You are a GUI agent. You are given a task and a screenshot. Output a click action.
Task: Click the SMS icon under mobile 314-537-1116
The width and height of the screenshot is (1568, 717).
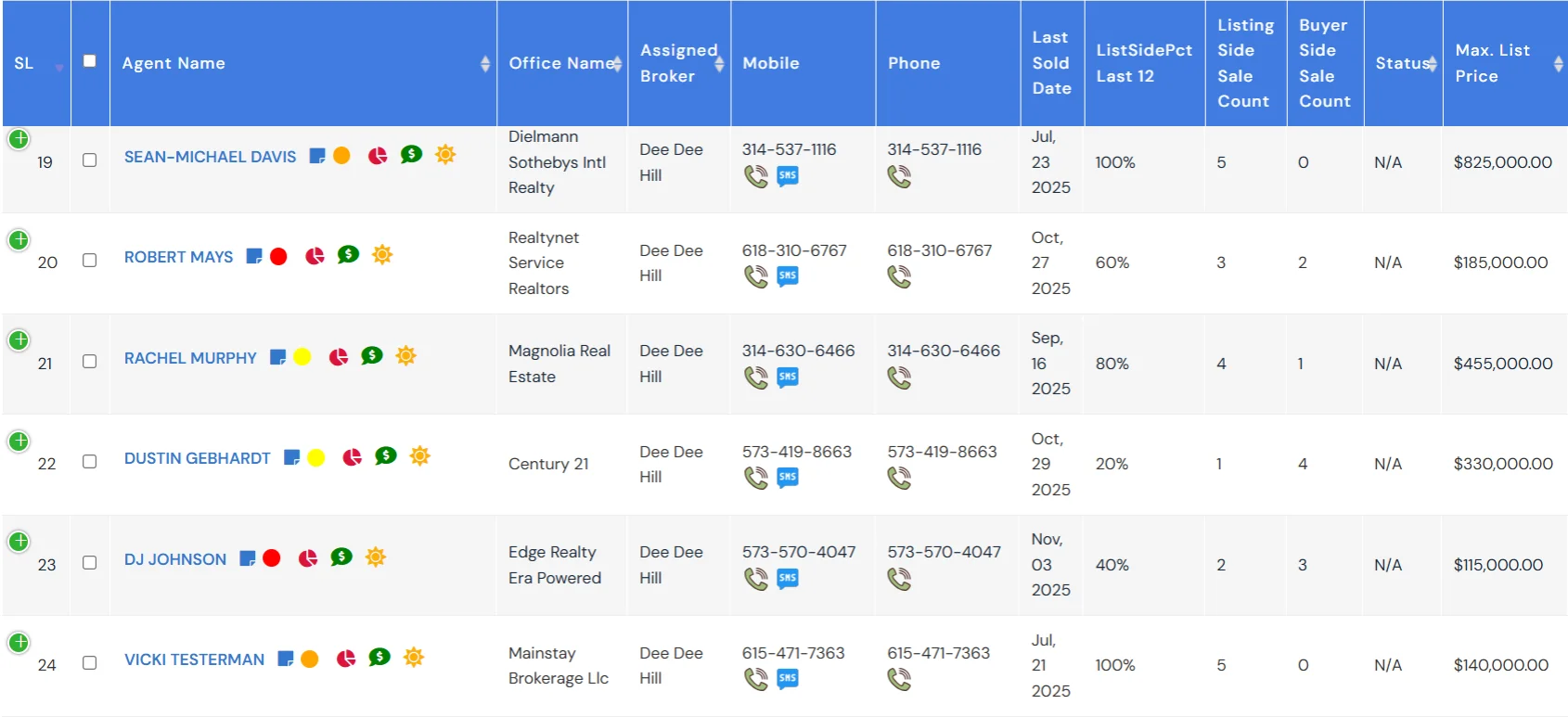788,176
